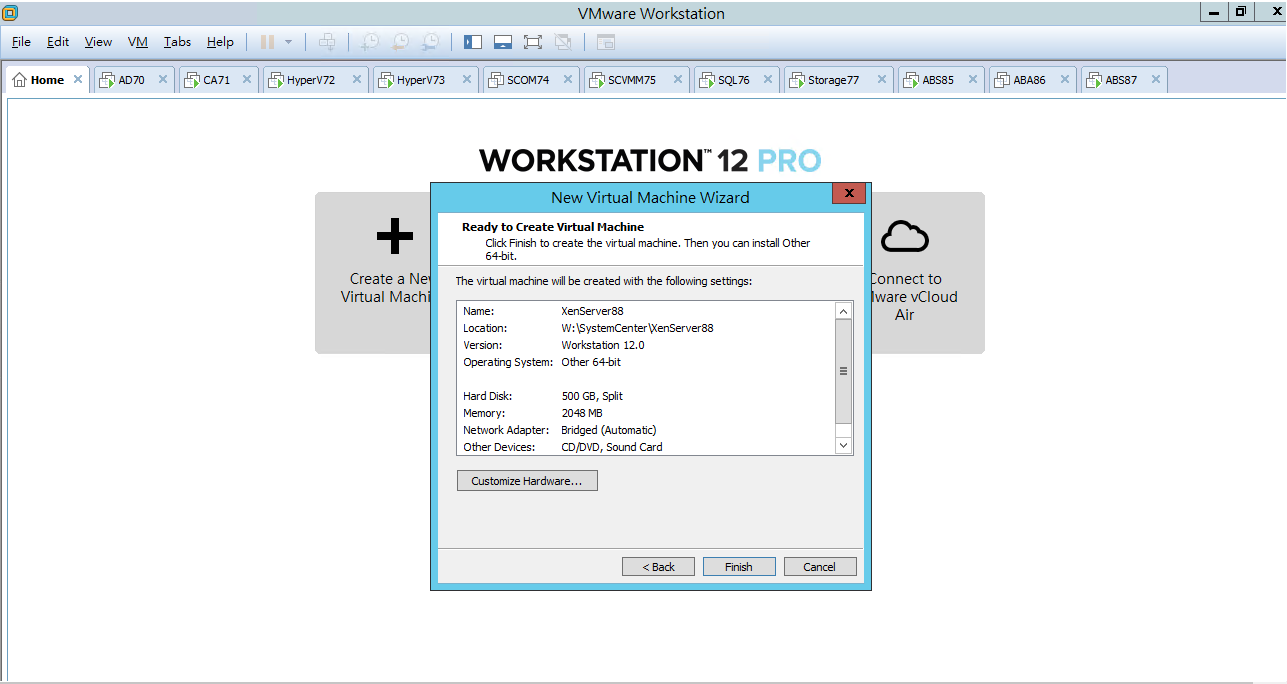
Task: Click the console view toolbar icon
Action: [x=606, y=42]
